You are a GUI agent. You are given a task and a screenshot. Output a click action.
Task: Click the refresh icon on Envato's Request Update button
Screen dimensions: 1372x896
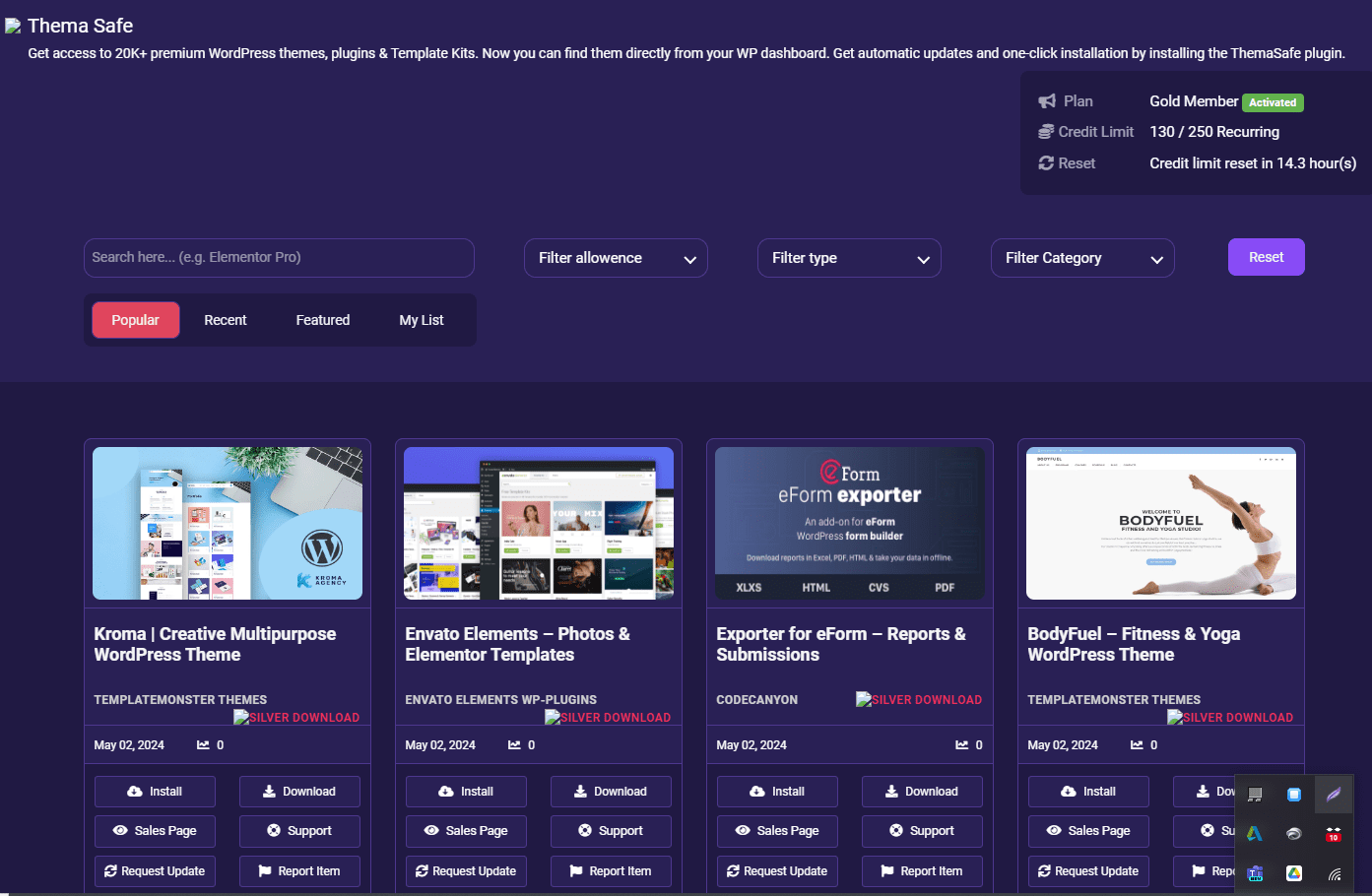(420, 871)
